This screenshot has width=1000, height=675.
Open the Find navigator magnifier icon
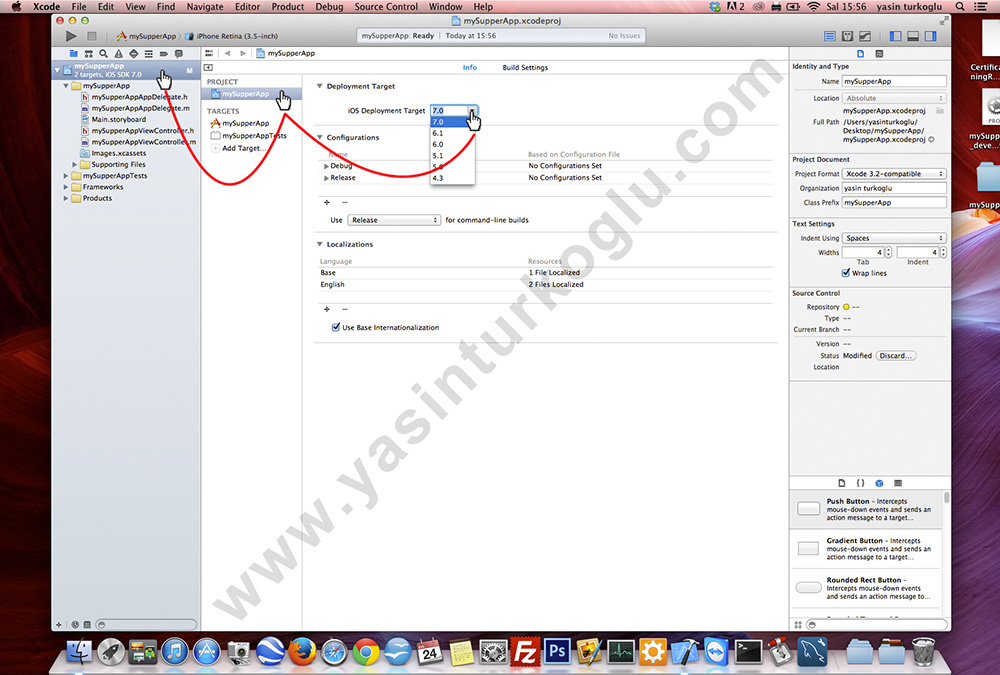click(103, 54)
